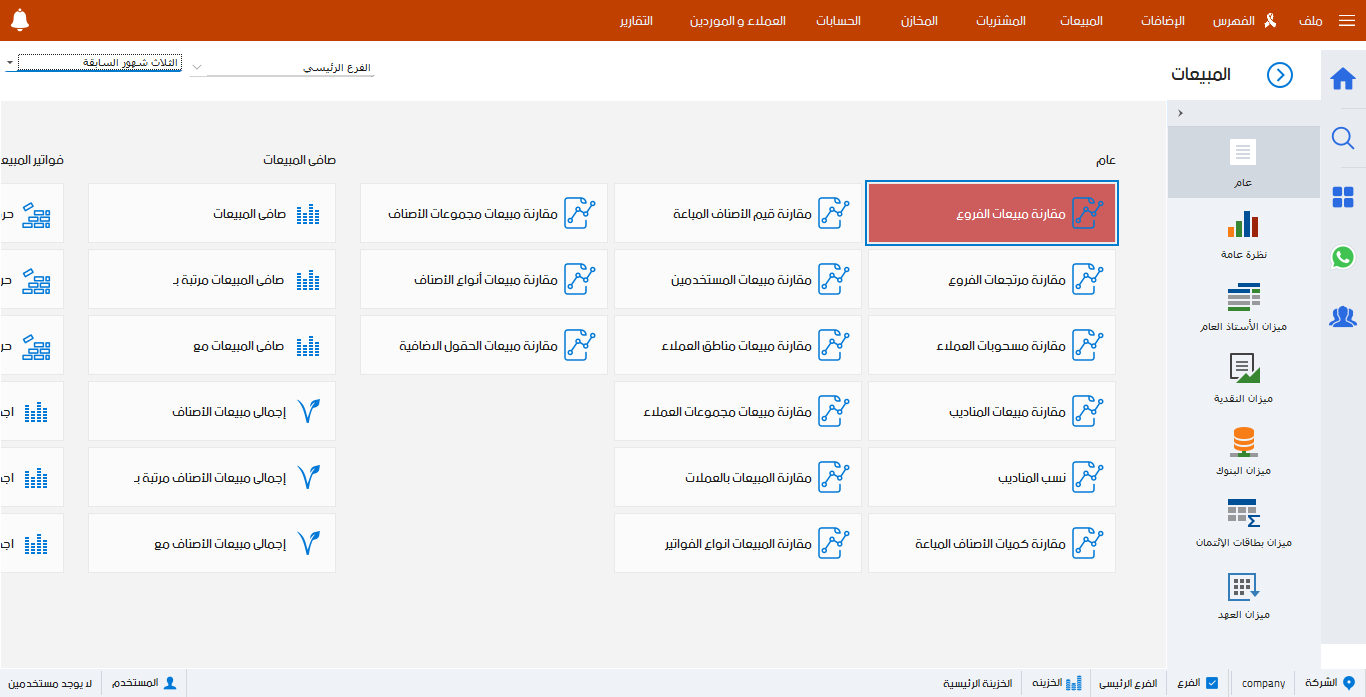1366x697 pixels.
Task: Select the highlighted مقارنة مبيعات الفروع tile
Action: click(991, 213)
